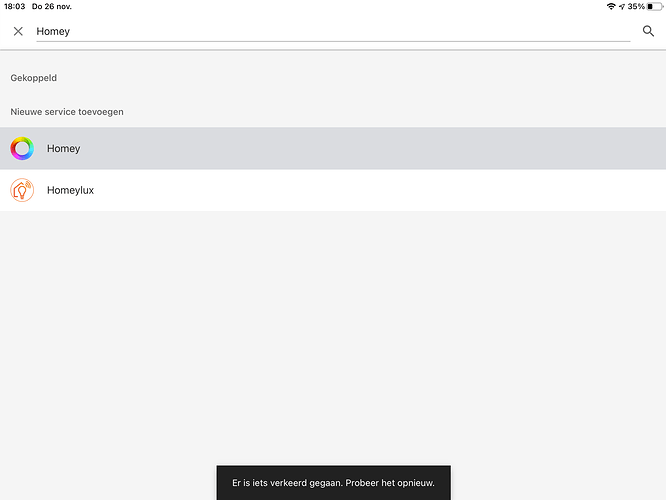The height and width of the screenshot is (500, 666).
Task: Tap the Gekoppeld section header
Action: pyautogui.click(x=34, y=78)
